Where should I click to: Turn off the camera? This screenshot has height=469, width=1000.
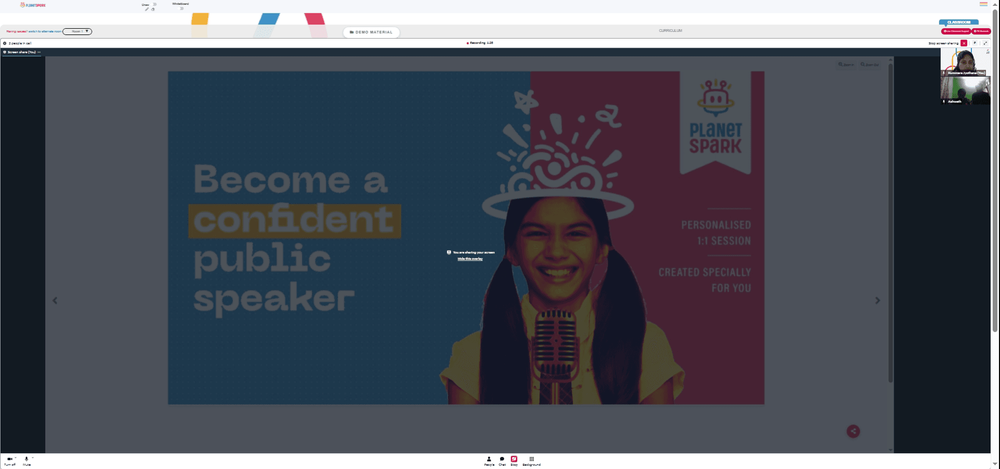tap(10, 461)
